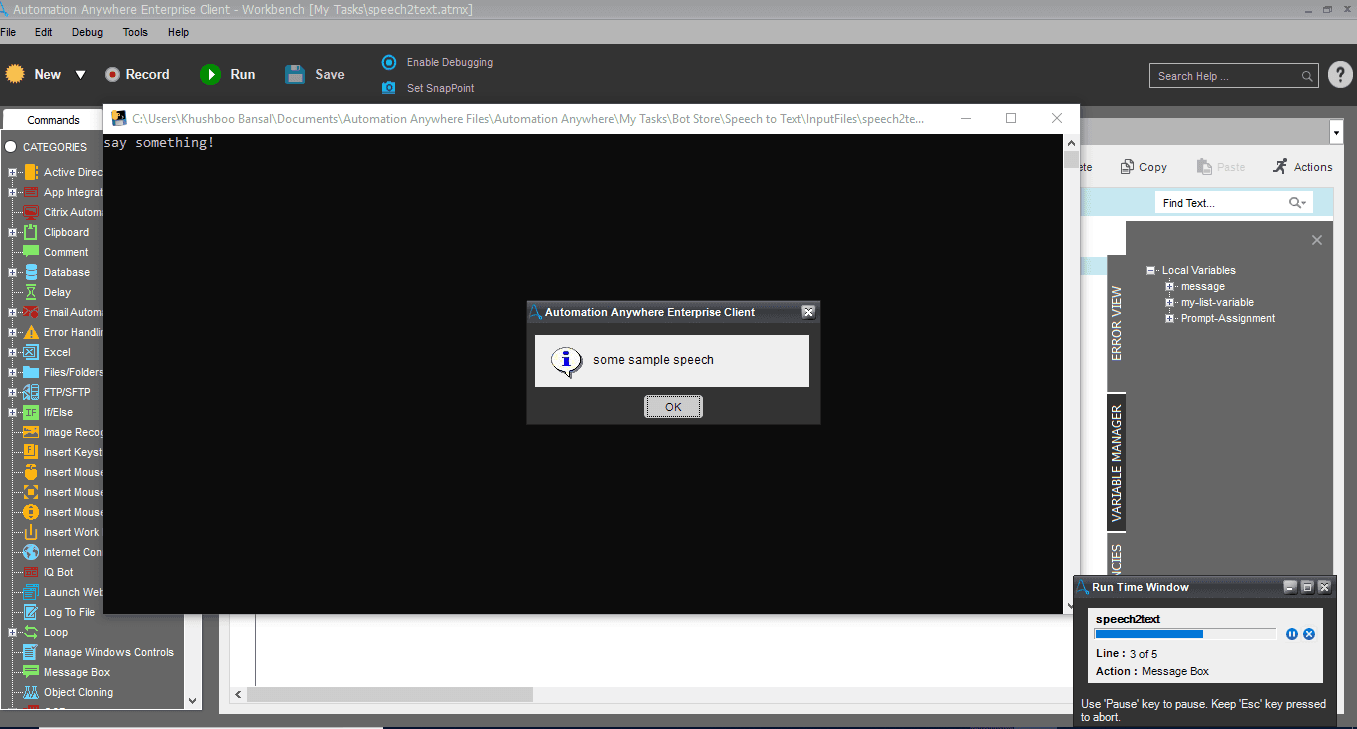Expand the Prompt-Assignment variable node
The width and height of the screenshot is (1357, 729).
click(x=1170, y=318)
